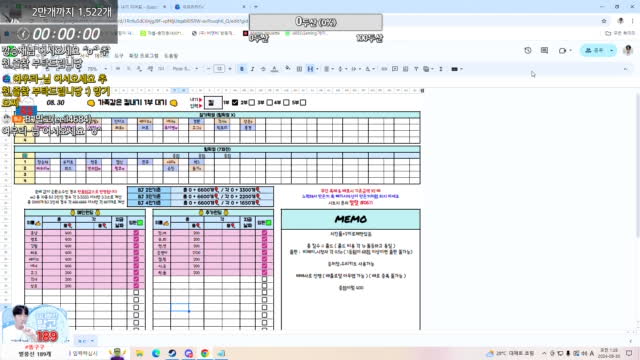Increase font size with plus button

tap(230, 69)
